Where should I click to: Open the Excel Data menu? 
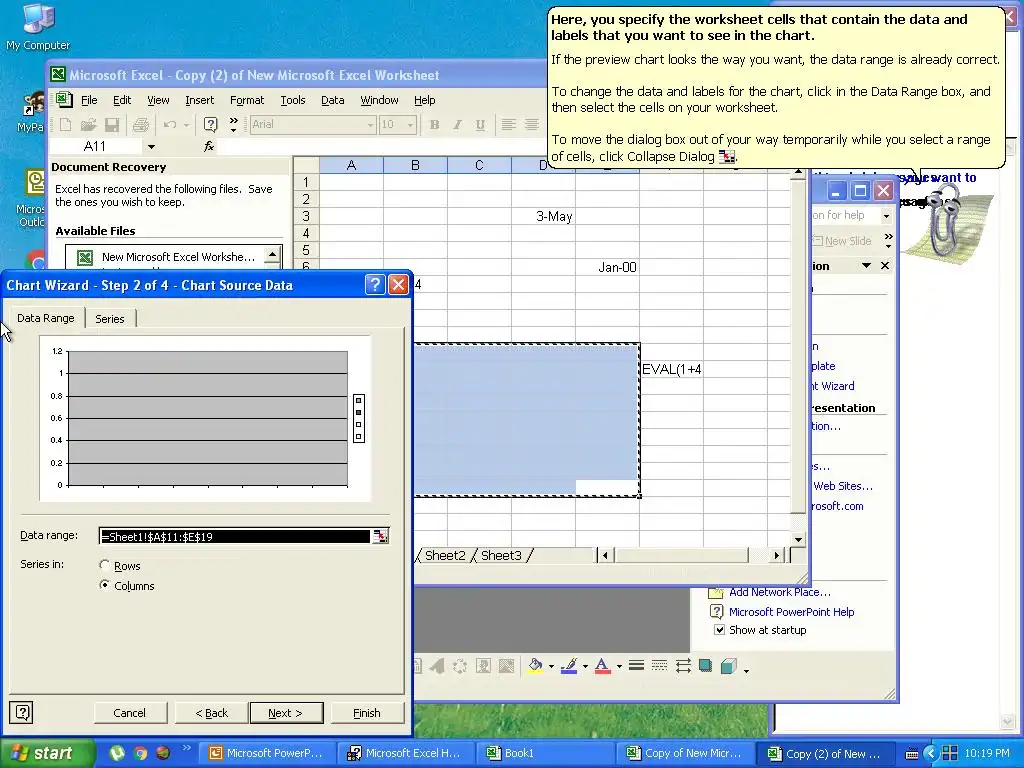pyautogui.click(x=332, y=100)
